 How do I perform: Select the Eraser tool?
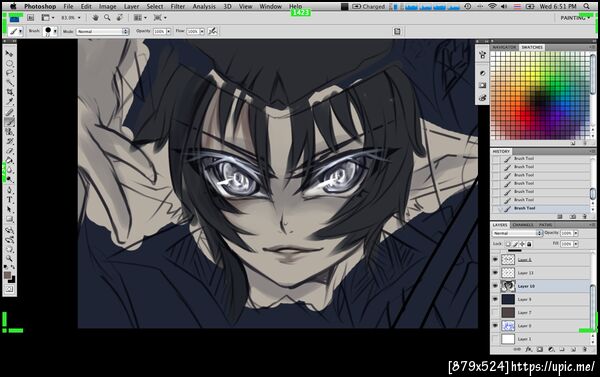coord(9,151)
